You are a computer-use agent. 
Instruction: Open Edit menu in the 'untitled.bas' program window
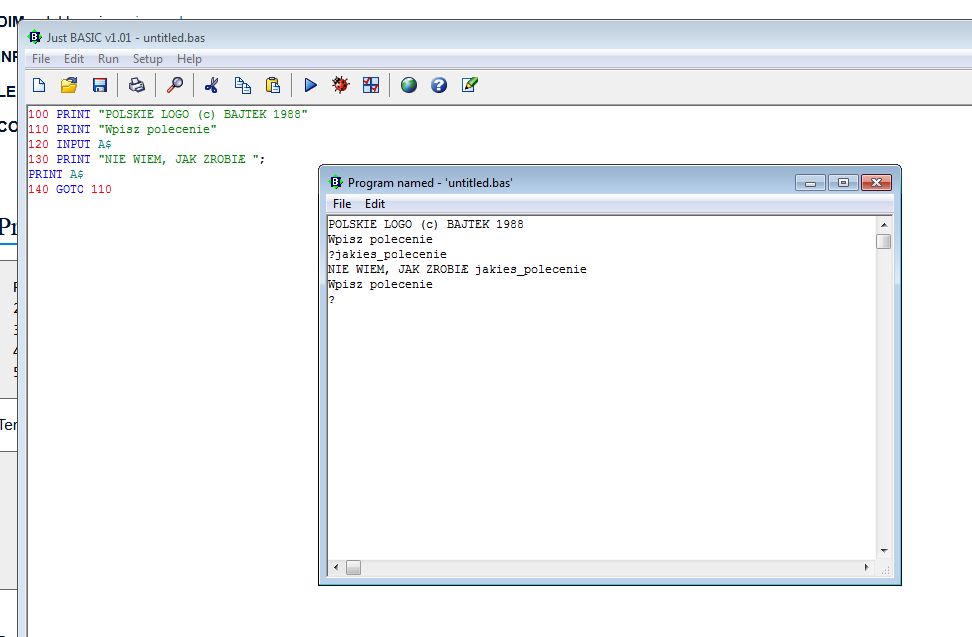click(374, 204)
